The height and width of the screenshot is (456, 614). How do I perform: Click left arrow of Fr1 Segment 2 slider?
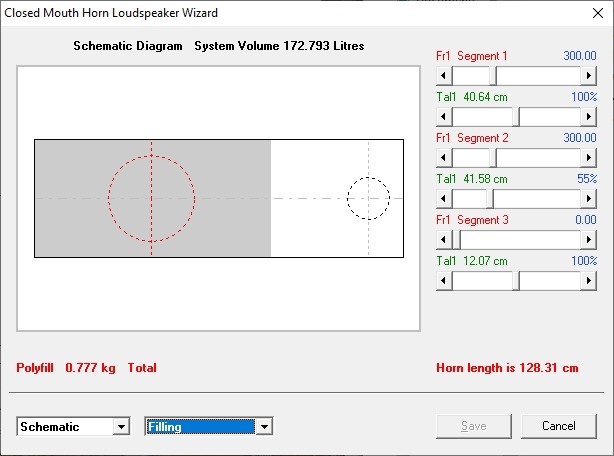444,158
